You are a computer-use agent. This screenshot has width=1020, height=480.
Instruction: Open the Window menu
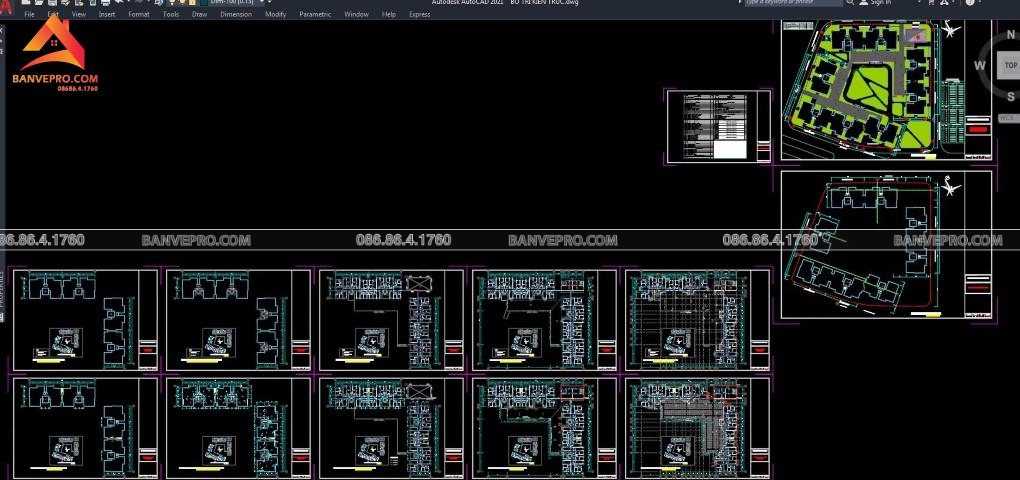point(356,14)
